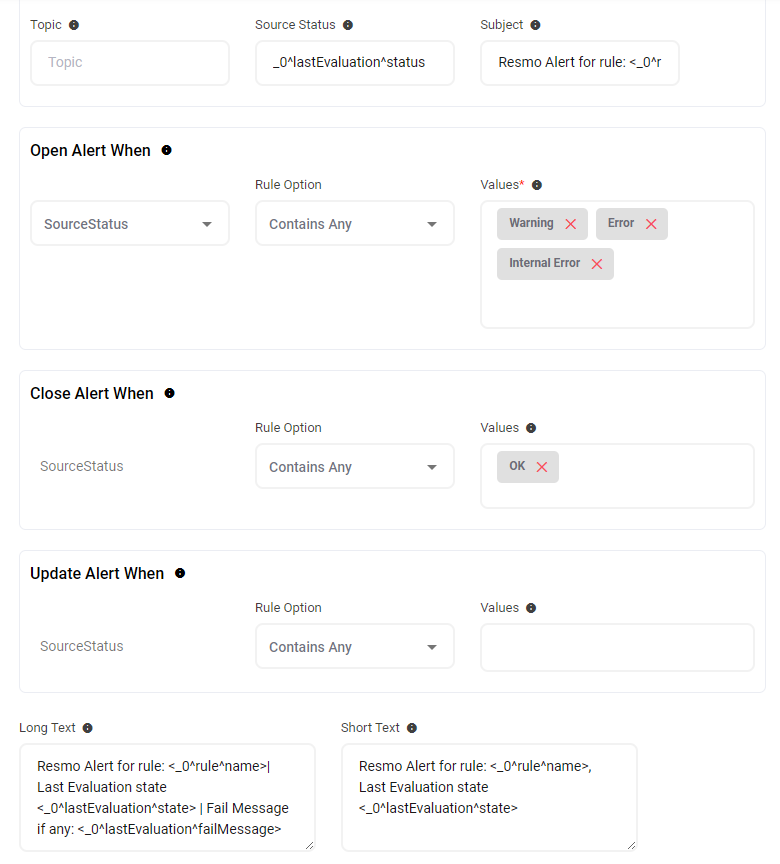
Task: Click the info icon next to Subject
Action: point(535,25)
